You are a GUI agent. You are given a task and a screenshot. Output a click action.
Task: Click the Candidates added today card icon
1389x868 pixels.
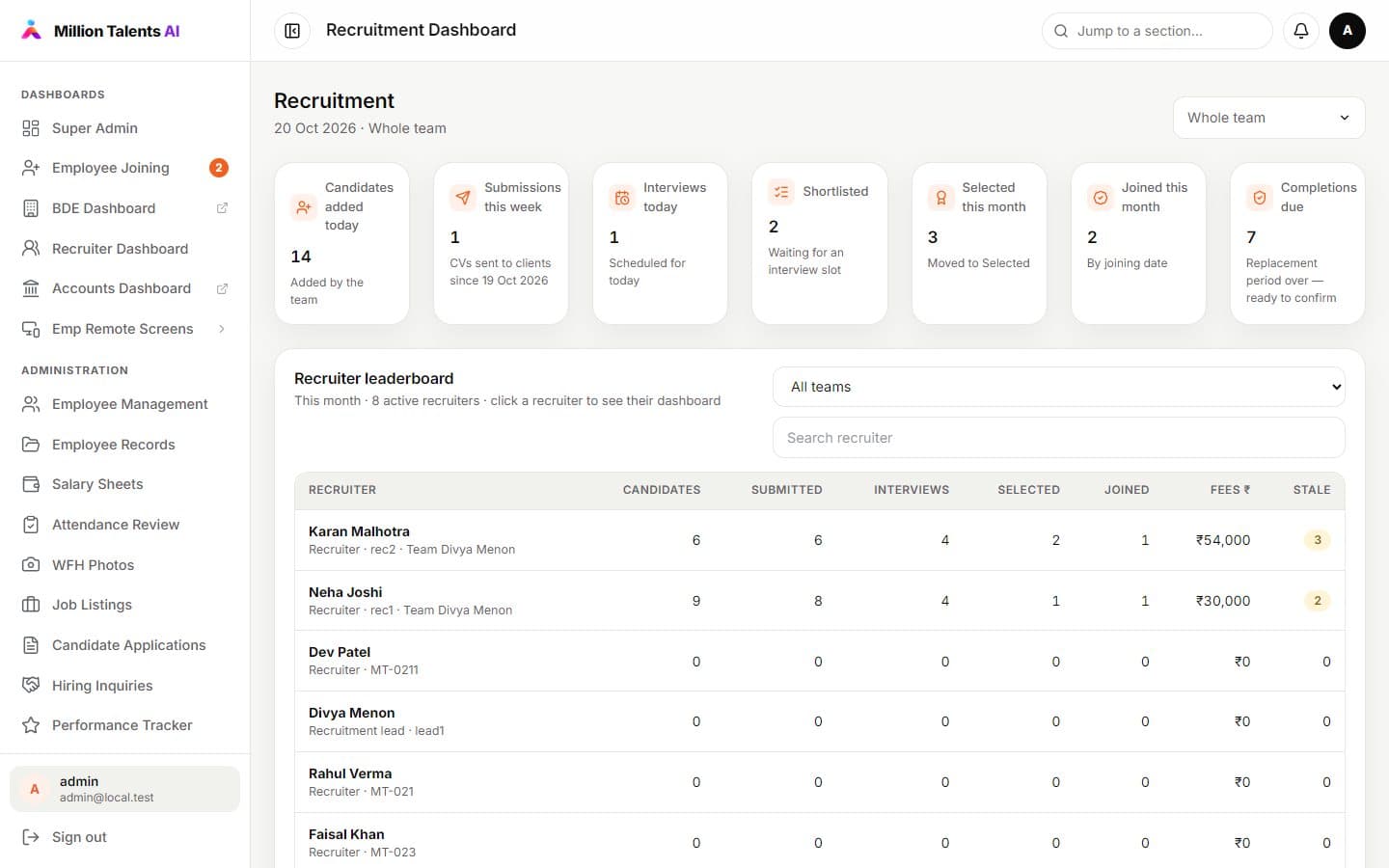pos(304,206)
